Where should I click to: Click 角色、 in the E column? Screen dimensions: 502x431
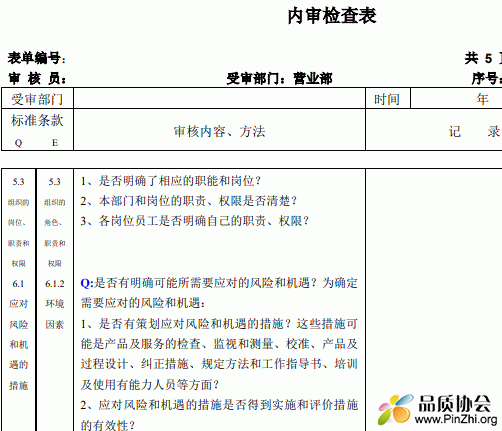53,222
